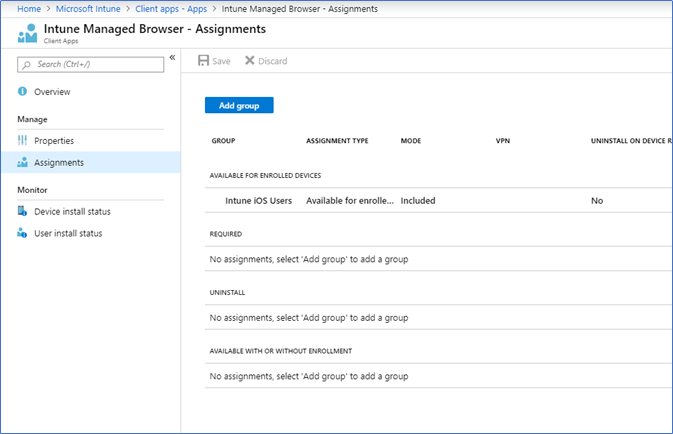
Task: Click the Device install status icon
Action: [22, 211]
